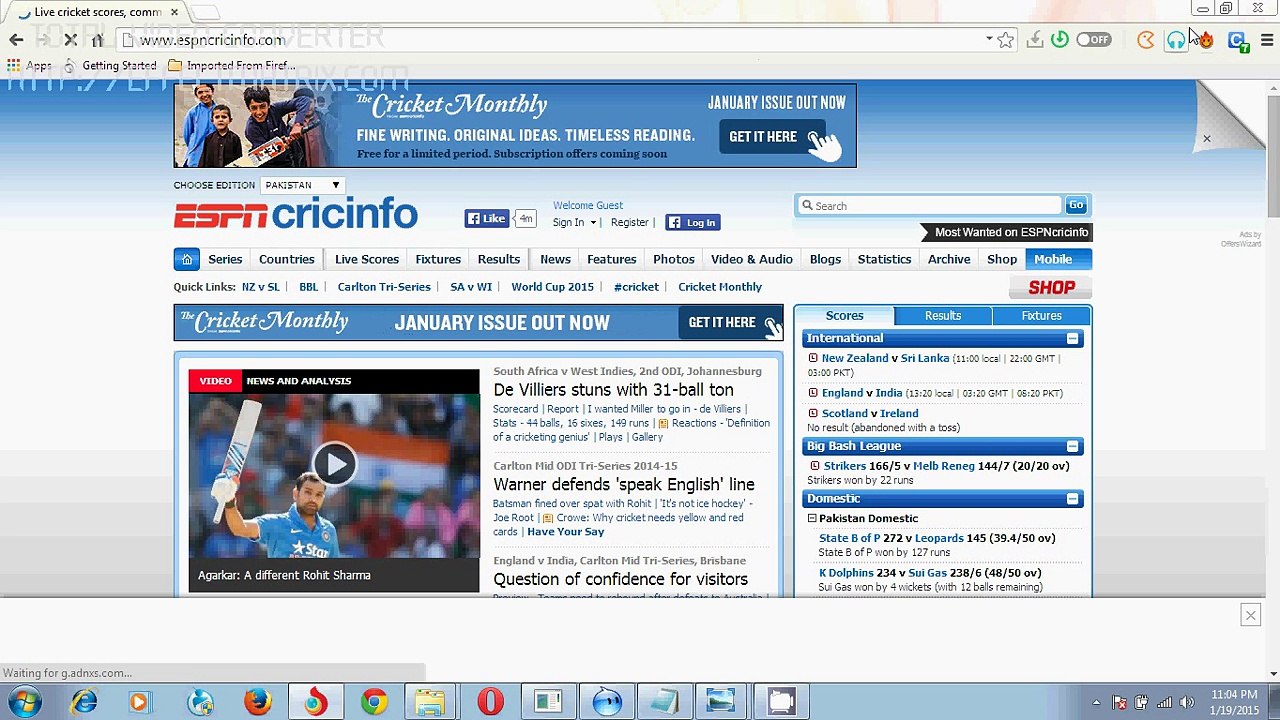Close the Live cricket scores browser tab
Viewport: 1280px width, 720px height.
pos(174,12)
